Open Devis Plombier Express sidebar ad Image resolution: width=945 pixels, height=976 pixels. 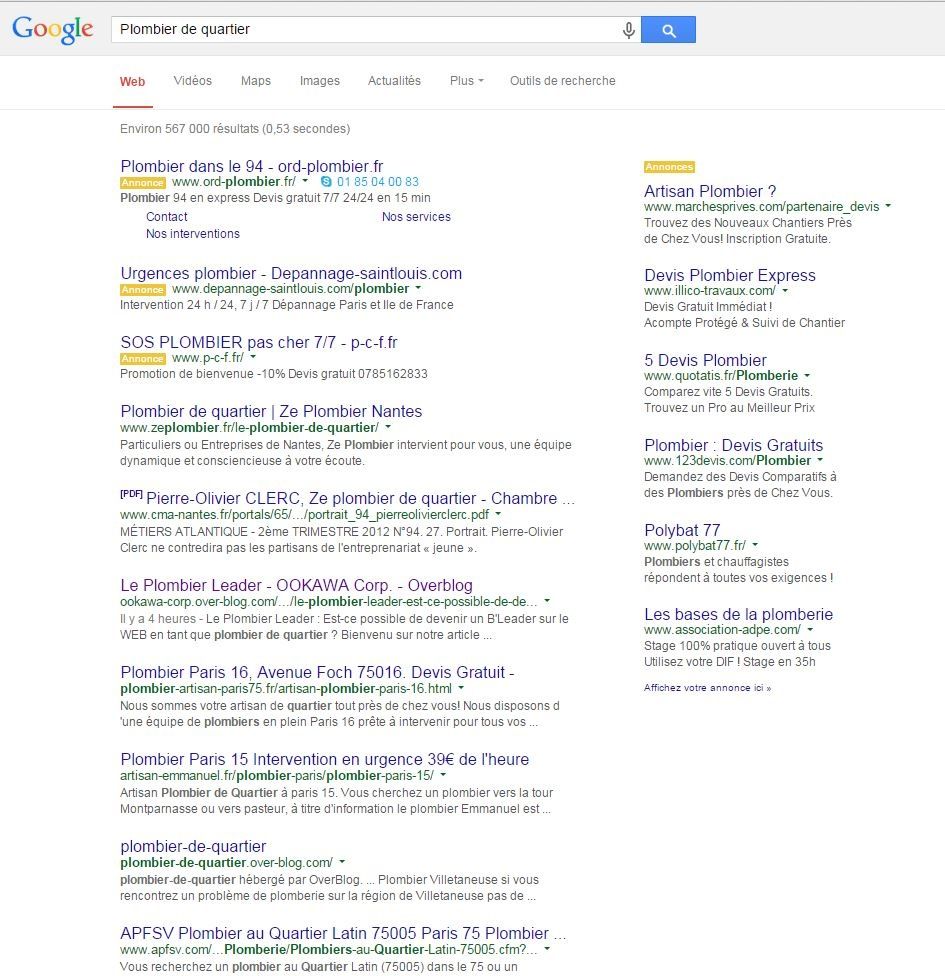pyautogui.click(x=730, y=275)
